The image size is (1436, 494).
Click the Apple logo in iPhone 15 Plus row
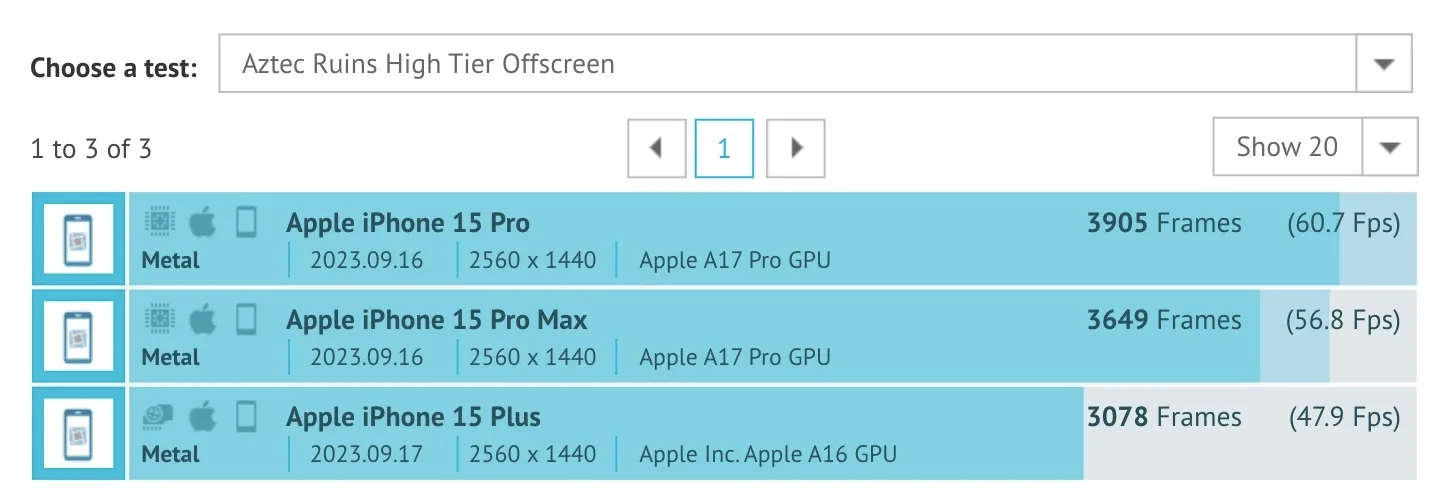click(x=203, y=415)
